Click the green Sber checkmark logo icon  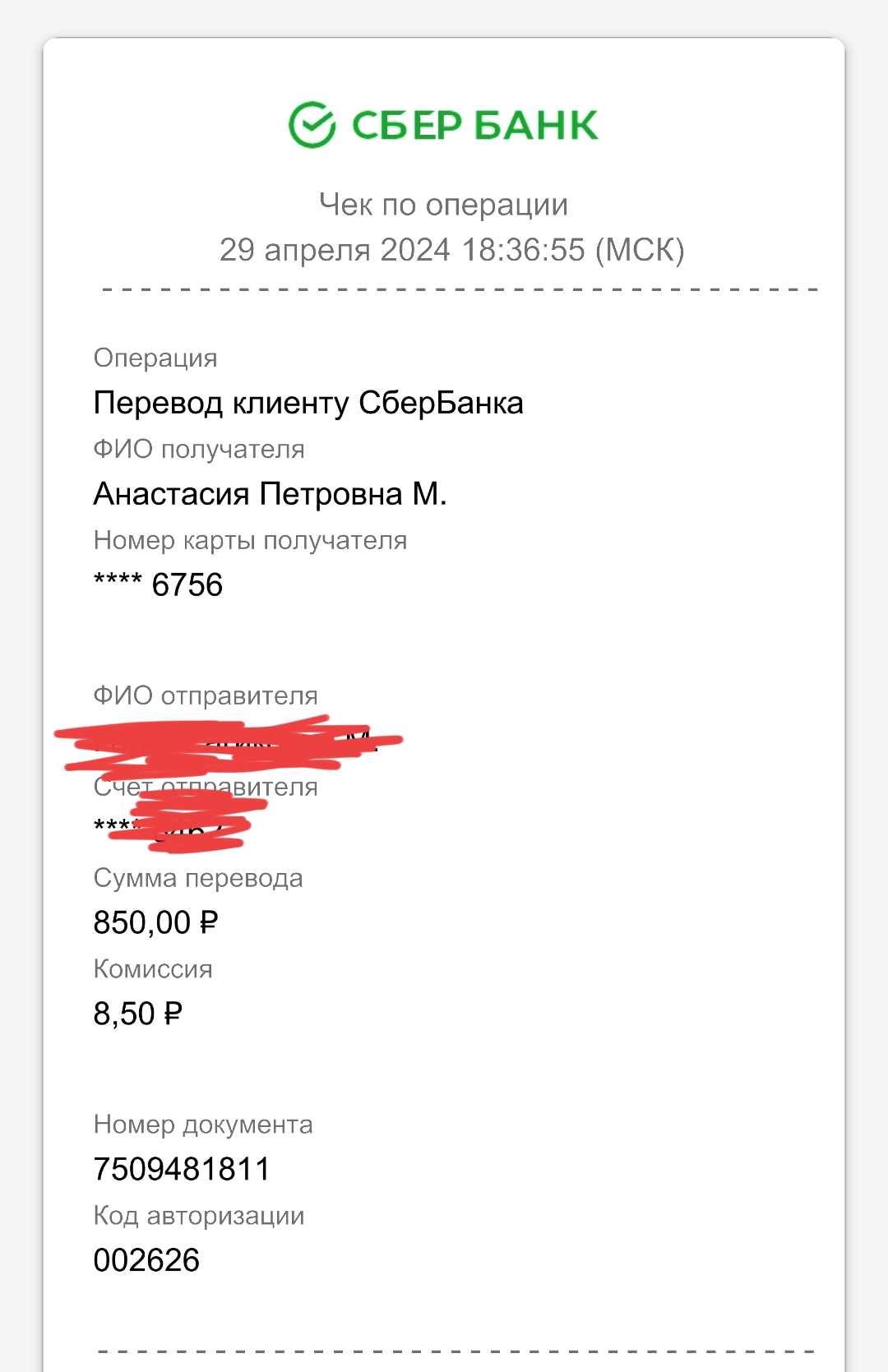pos(312,125)
